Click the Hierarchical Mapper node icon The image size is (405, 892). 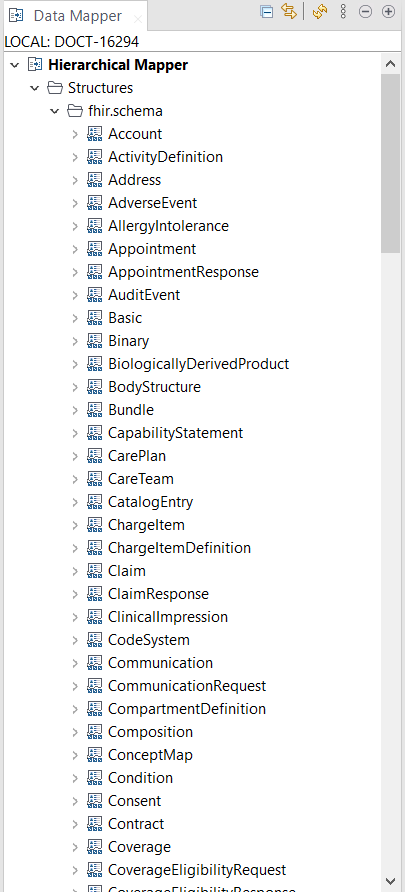coord(35,65)
